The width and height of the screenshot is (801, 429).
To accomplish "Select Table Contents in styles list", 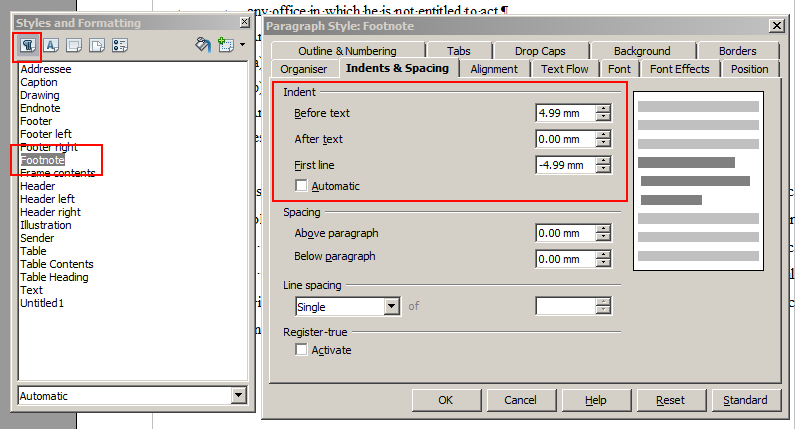I will 57,264.
